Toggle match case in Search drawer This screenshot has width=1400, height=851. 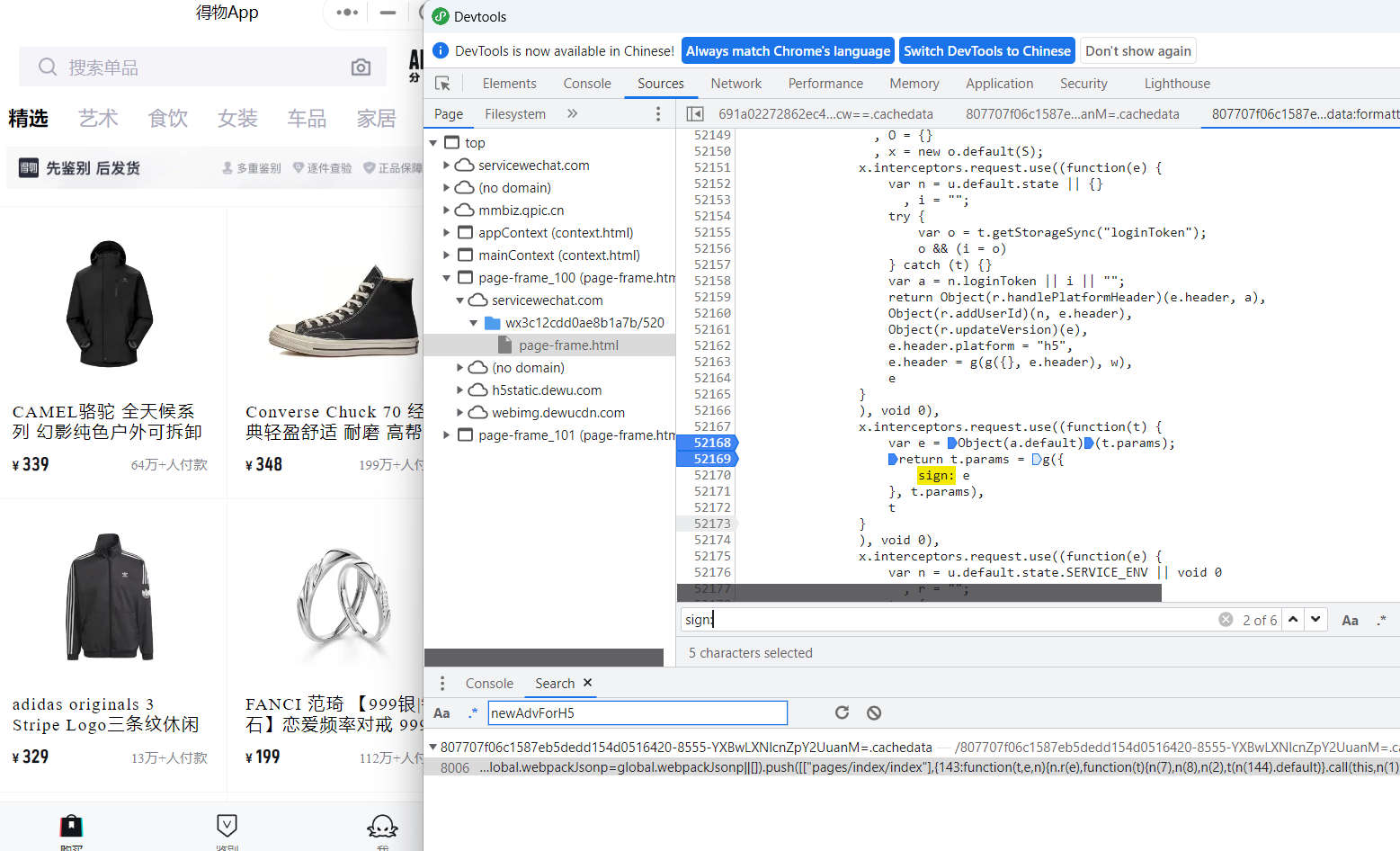click(x=441, y=713)
